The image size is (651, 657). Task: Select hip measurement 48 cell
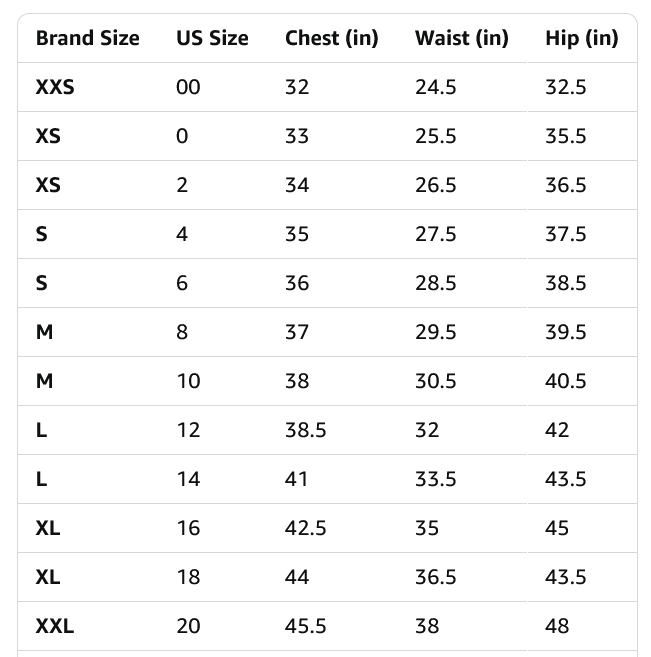click(x=557, y=627)
